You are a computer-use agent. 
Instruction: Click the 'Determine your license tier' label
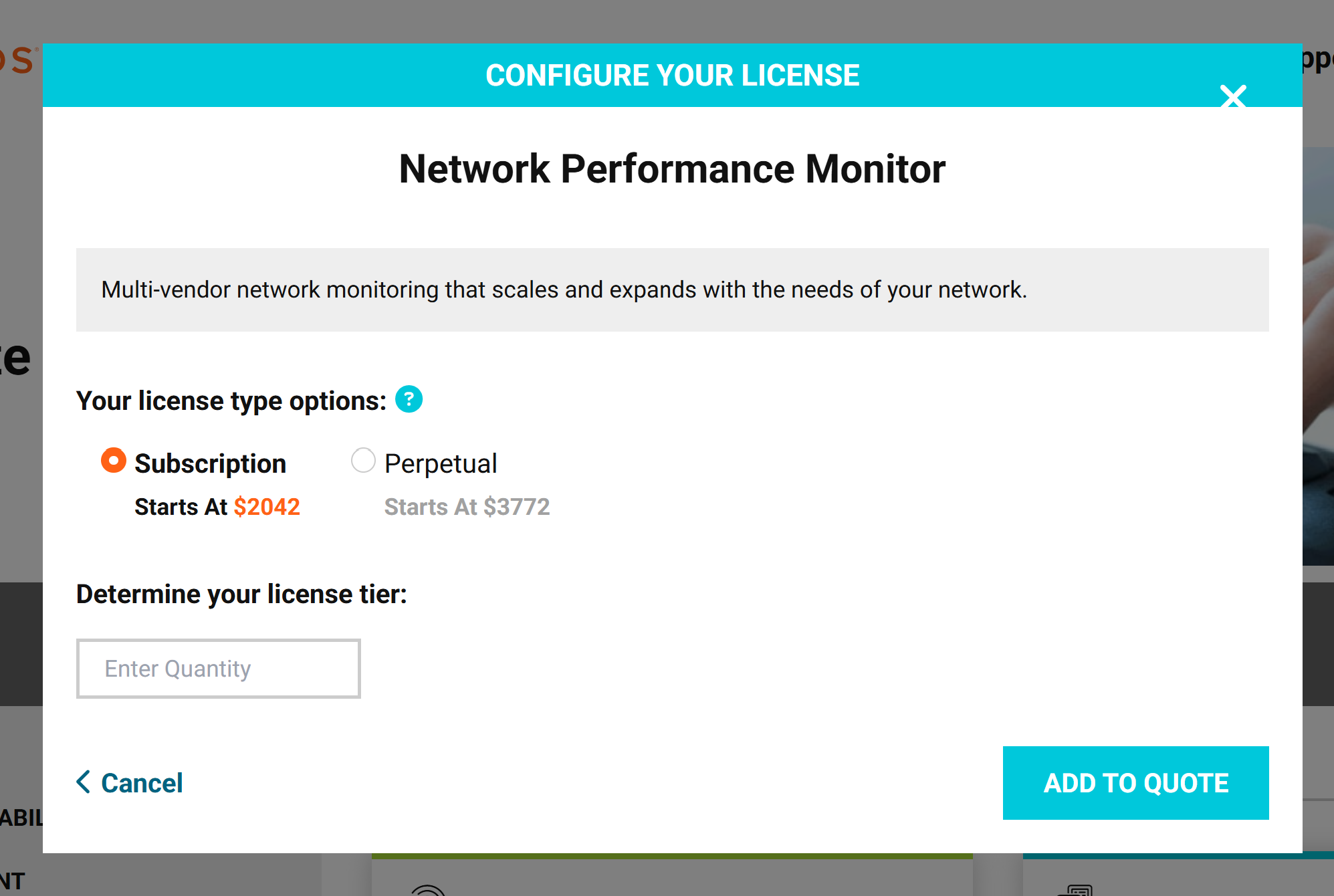[x=241, y=594]
